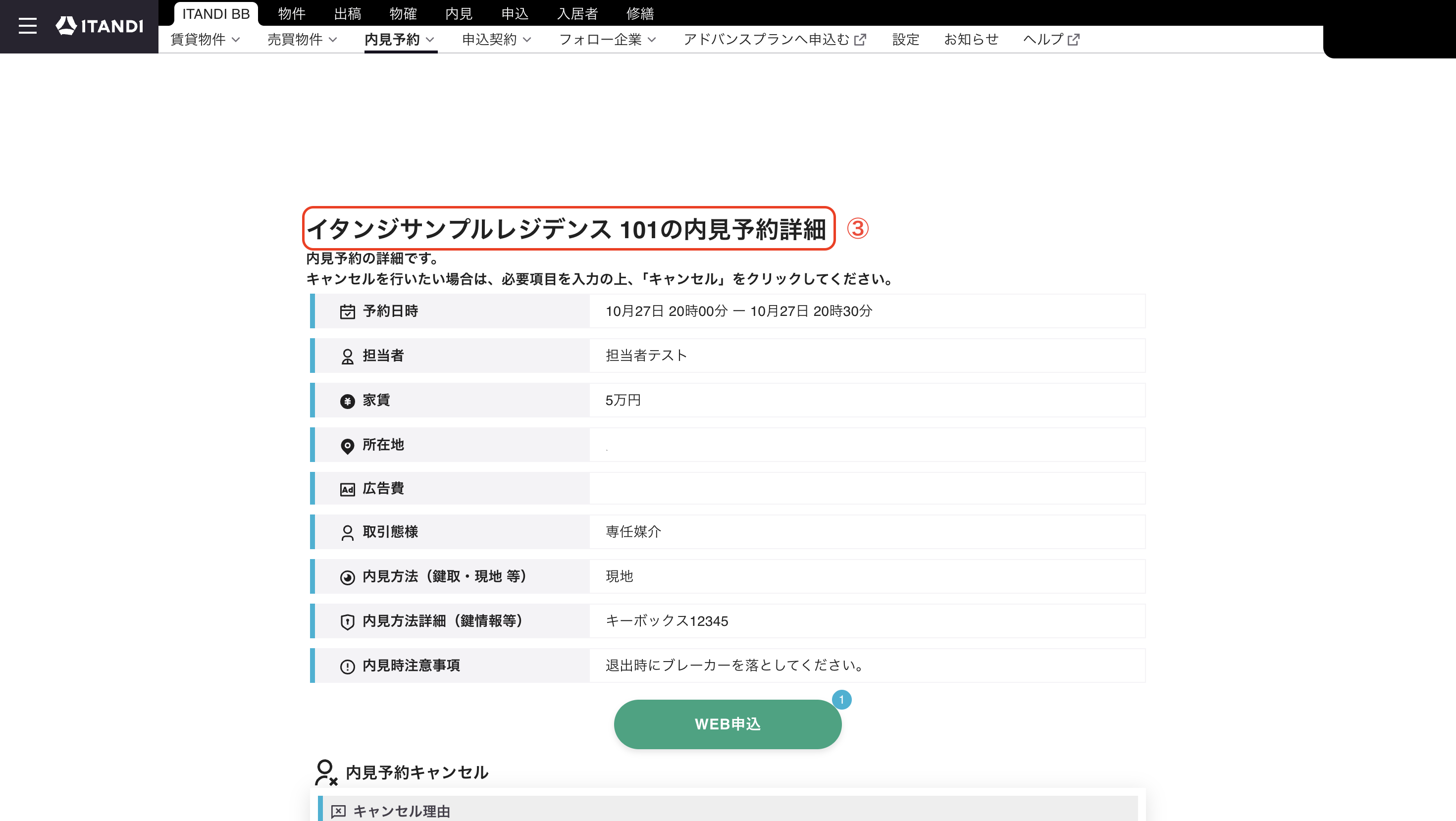
Task: Expand the 賃貸物件 dropdown
Action: click(x=205, y=40)
